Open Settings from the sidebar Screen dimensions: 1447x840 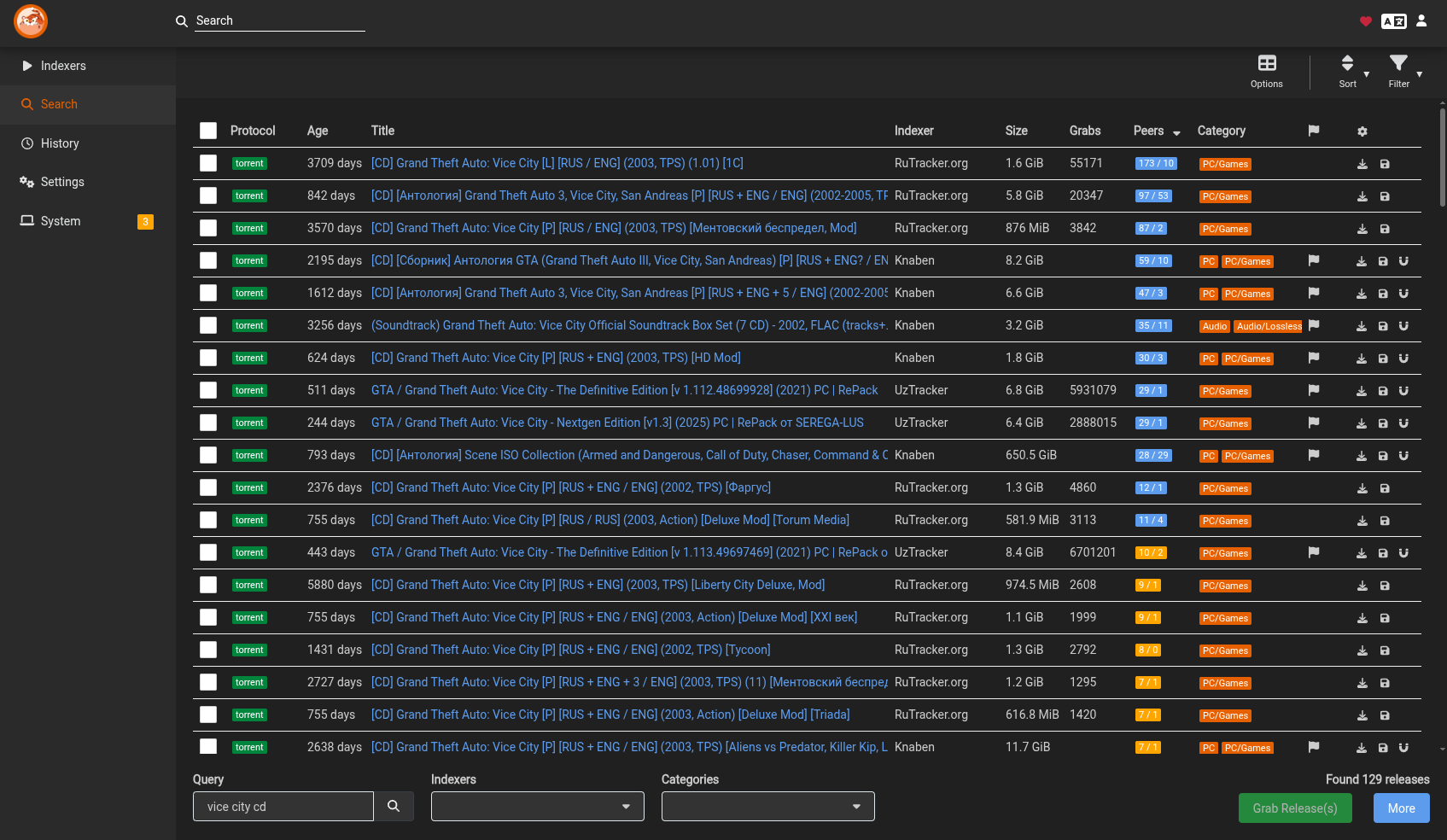(x=88, y=182)
